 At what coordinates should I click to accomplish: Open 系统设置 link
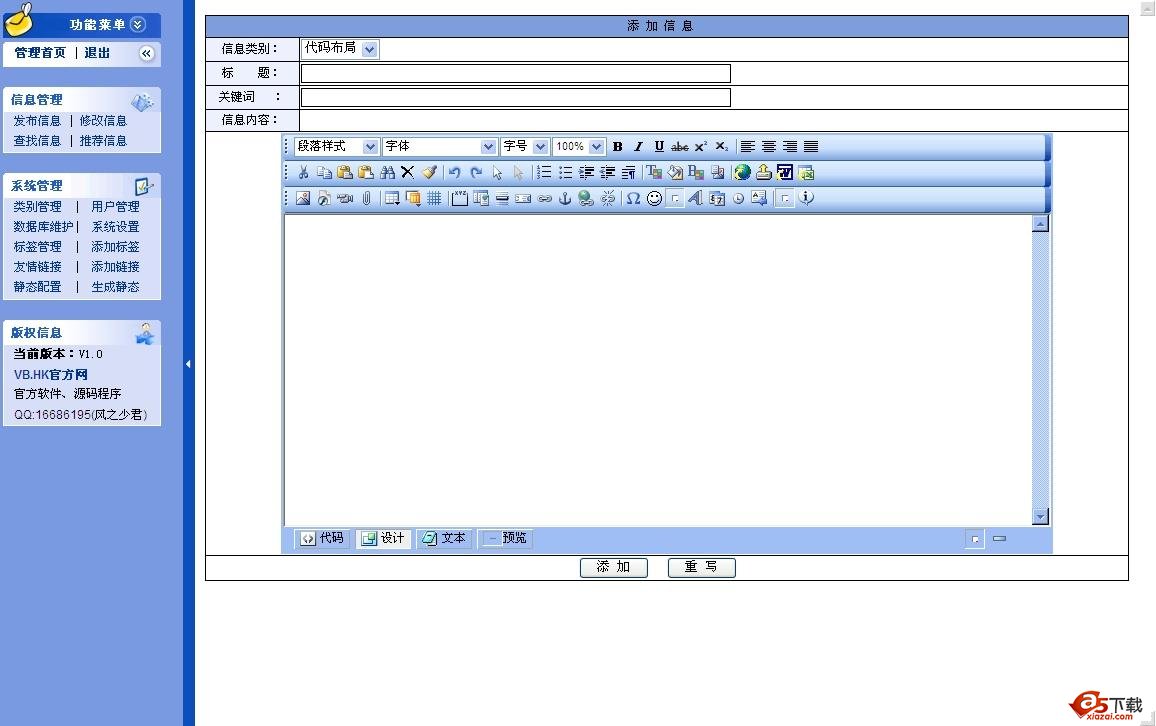[x=115, y=227]
